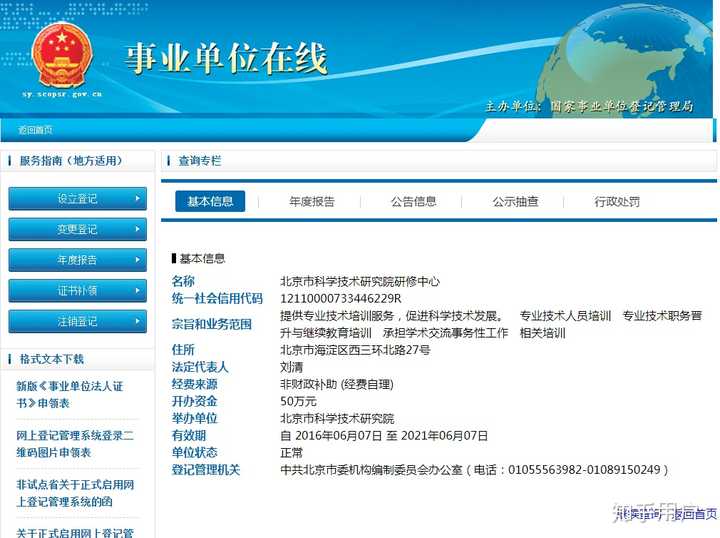The width and height of the screenshot is (720, 538).
Task: Select the 基本信息 tab
Action: [210, 201]
